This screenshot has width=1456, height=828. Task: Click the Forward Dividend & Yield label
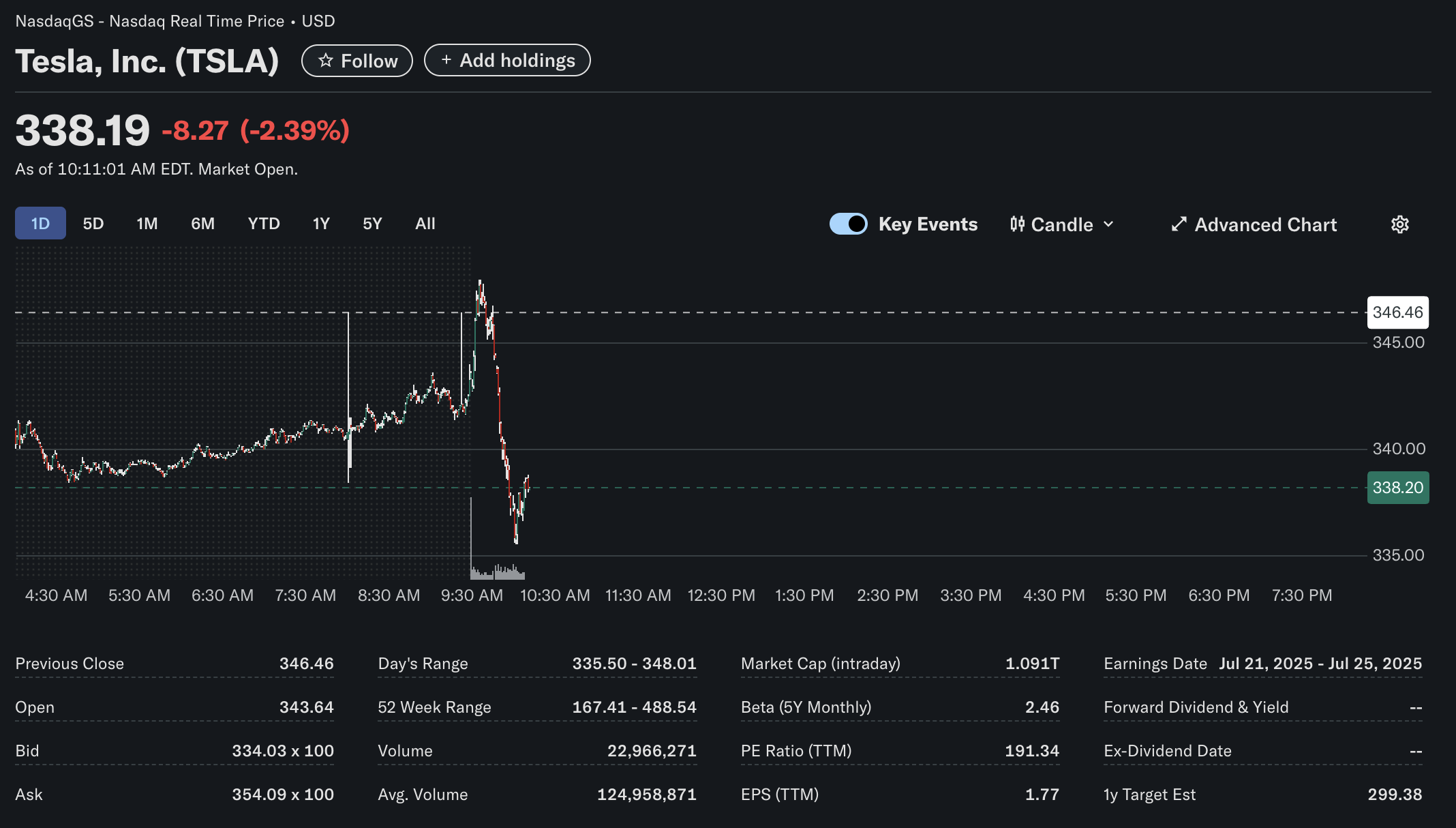(1196, 707)
